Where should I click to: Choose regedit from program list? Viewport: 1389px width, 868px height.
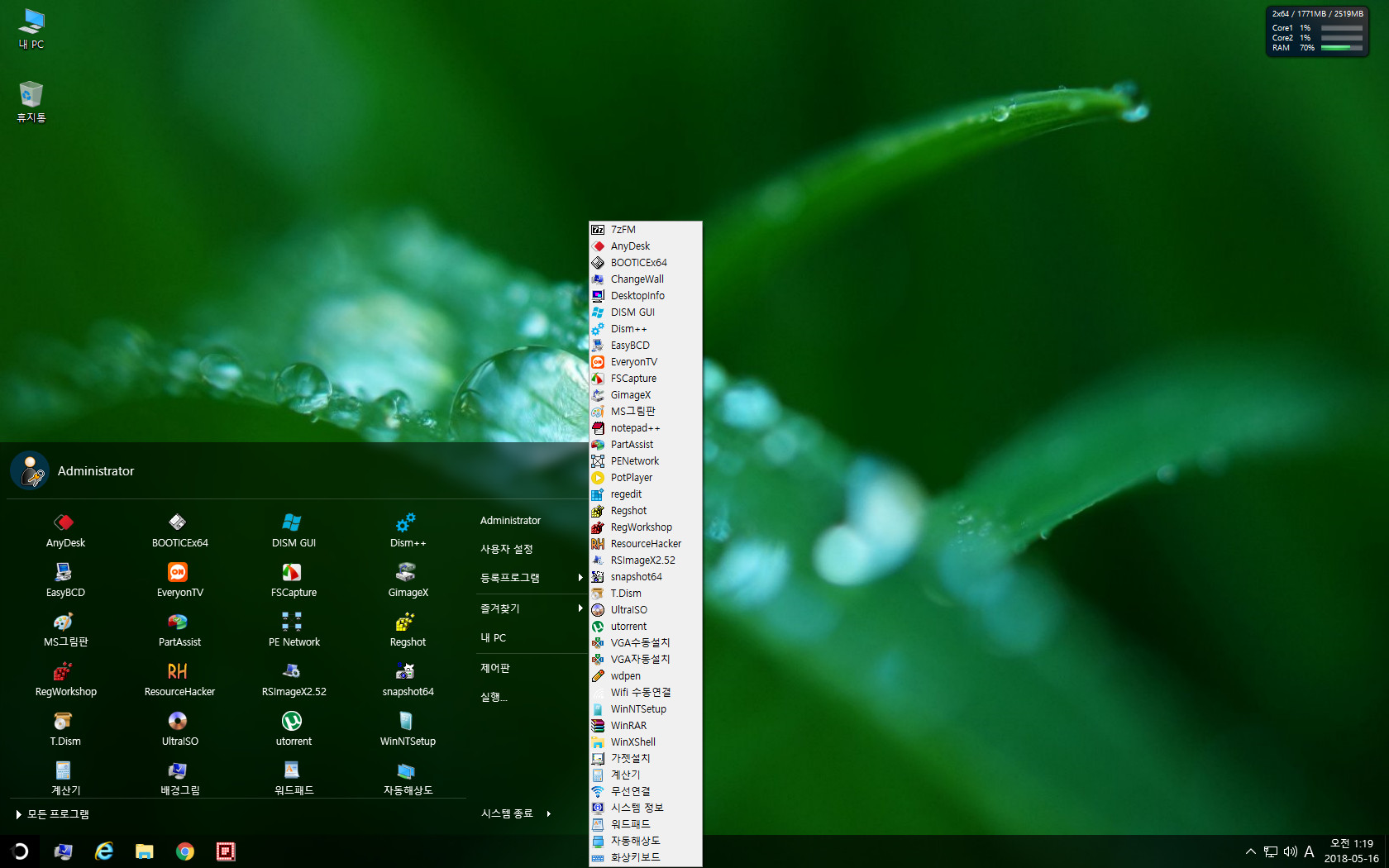[645, 494]
